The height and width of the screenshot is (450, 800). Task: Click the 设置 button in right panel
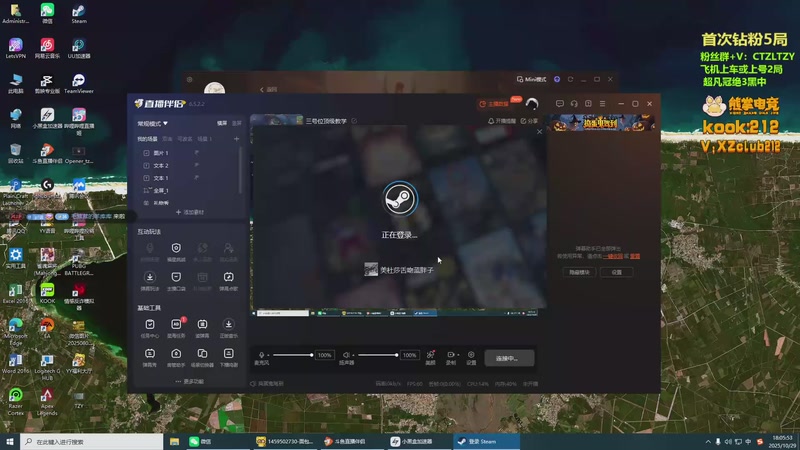(x=617, y=272)
